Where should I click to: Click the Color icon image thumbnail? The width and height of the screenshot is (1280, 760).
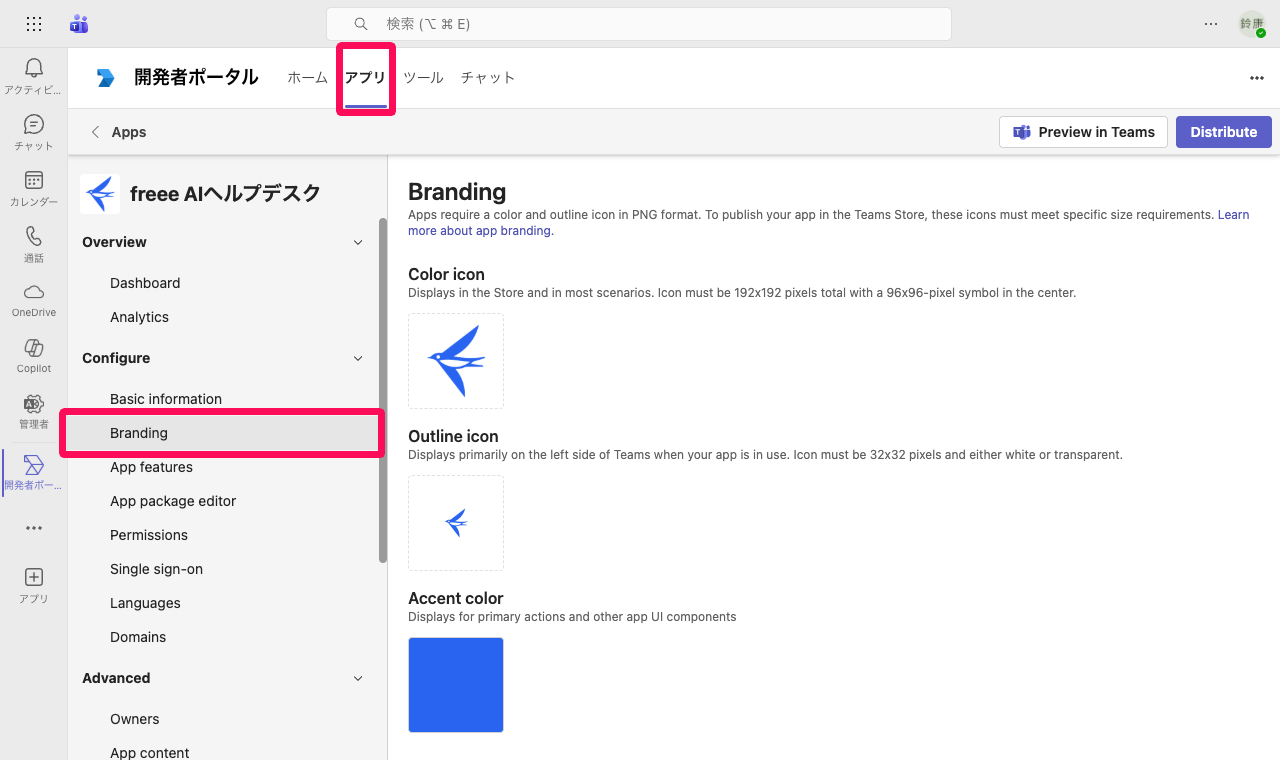pyautogui.click(x=456, y=361)
